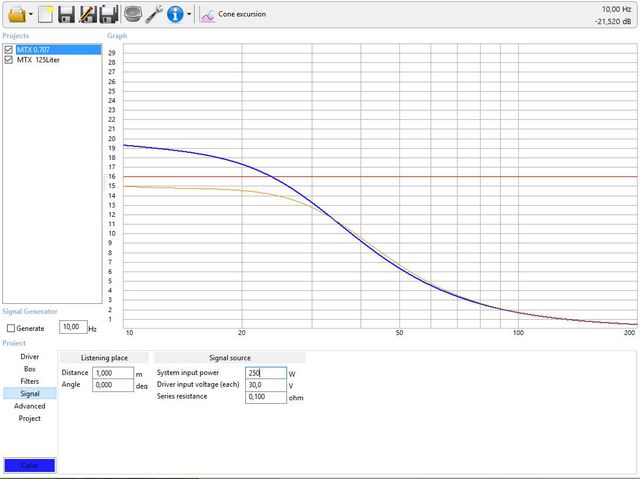Click the Signal Generator label

point(30,311)
